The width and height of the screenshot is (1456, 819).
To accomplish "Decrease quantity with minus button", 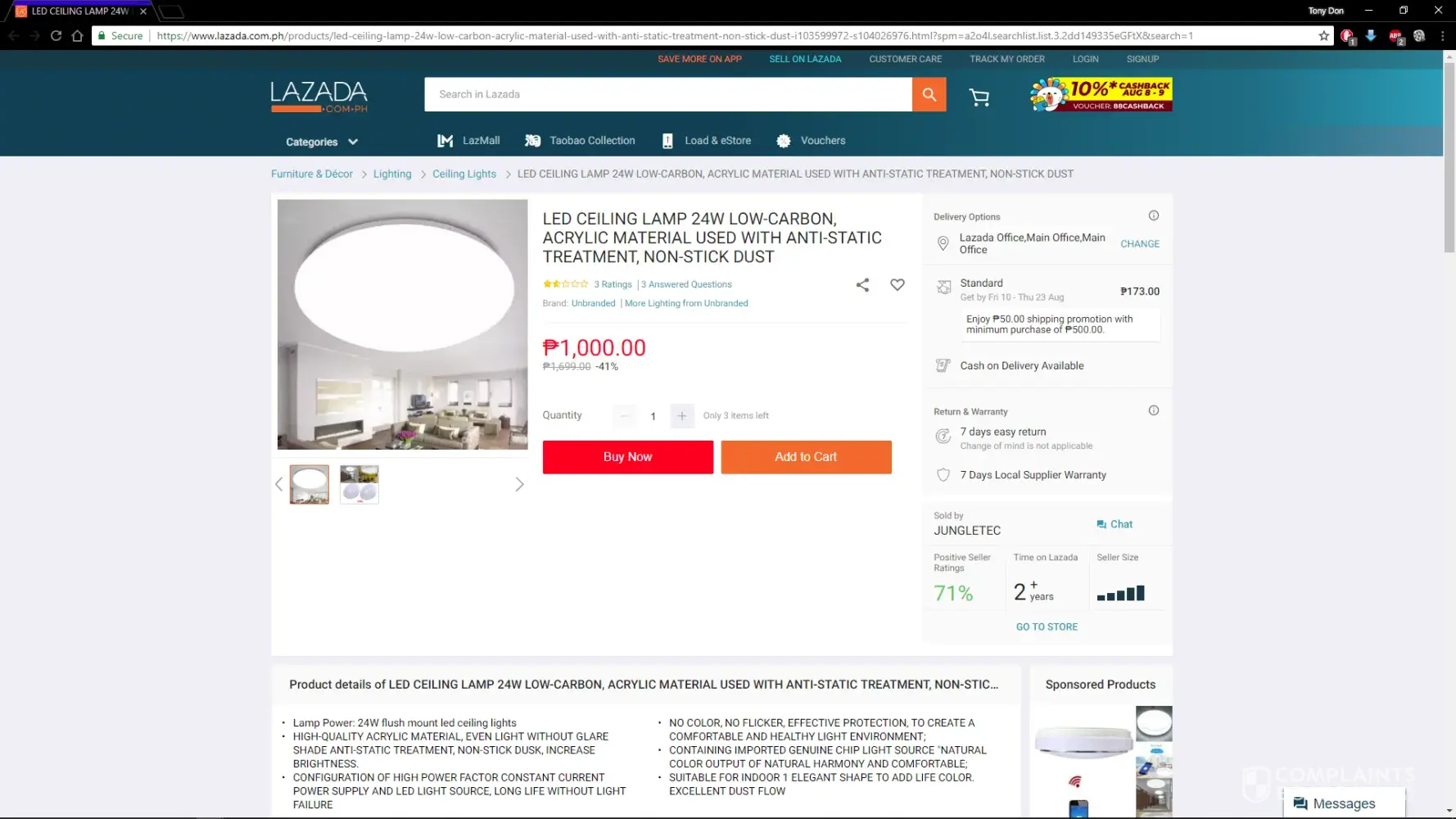I will click(x=624, y=416).
